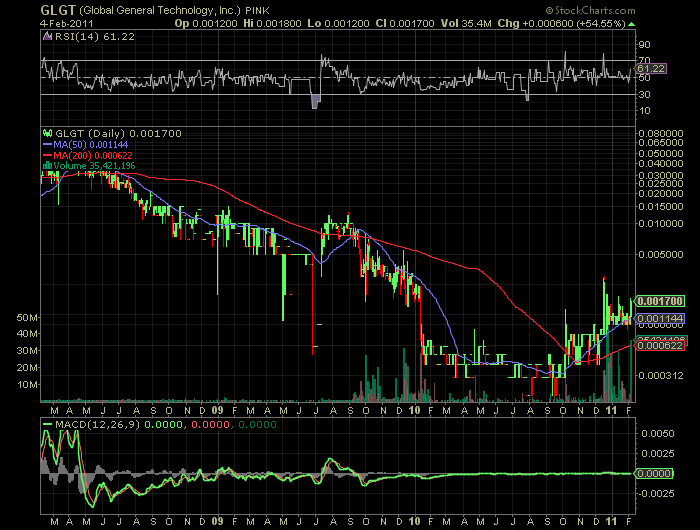The image size is (700, 530).
Task: Click the 0.080000 price axis label
Action: pos(661,134)
